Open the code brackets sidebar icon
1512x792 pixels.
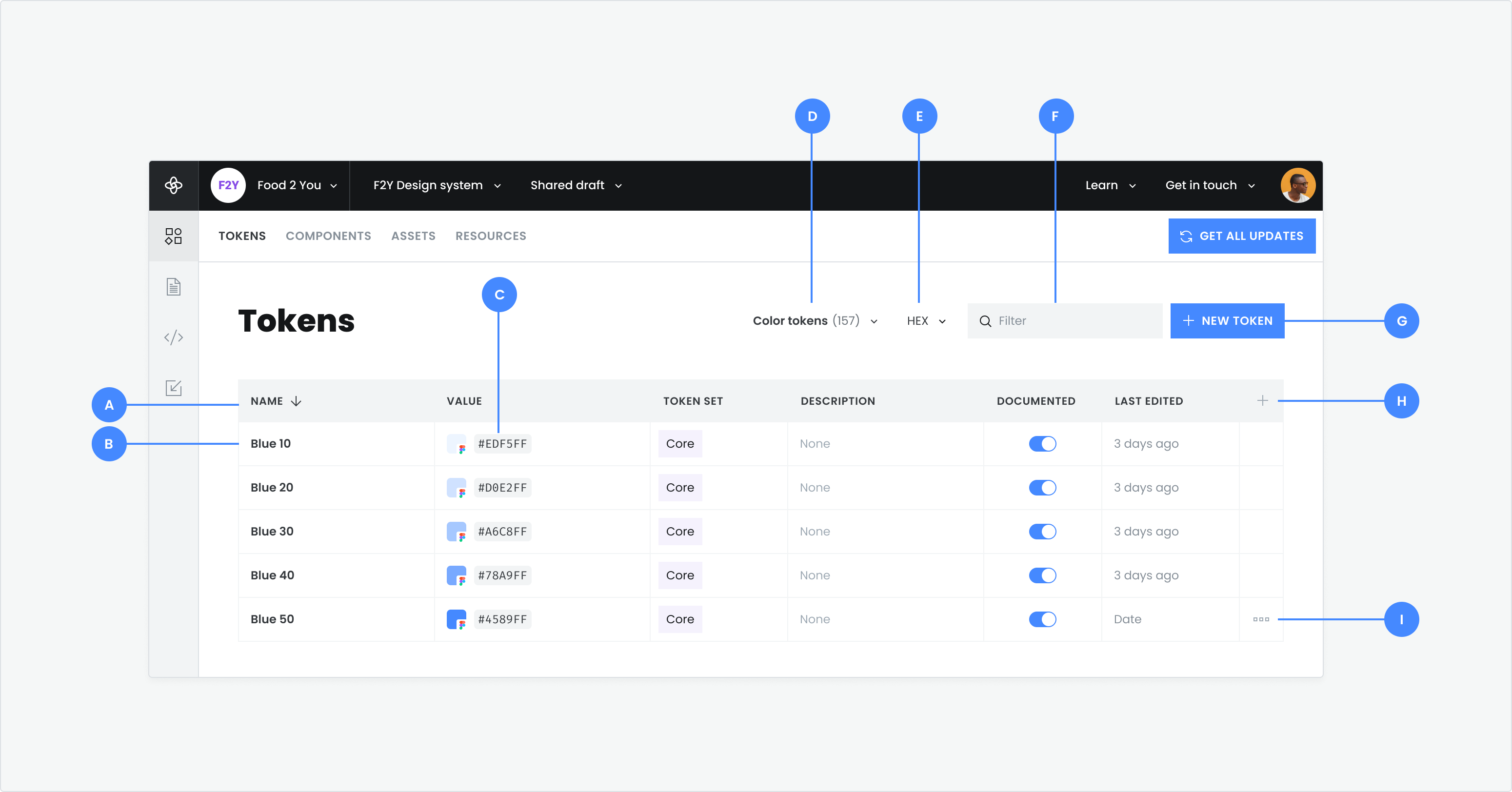[173, 337]
